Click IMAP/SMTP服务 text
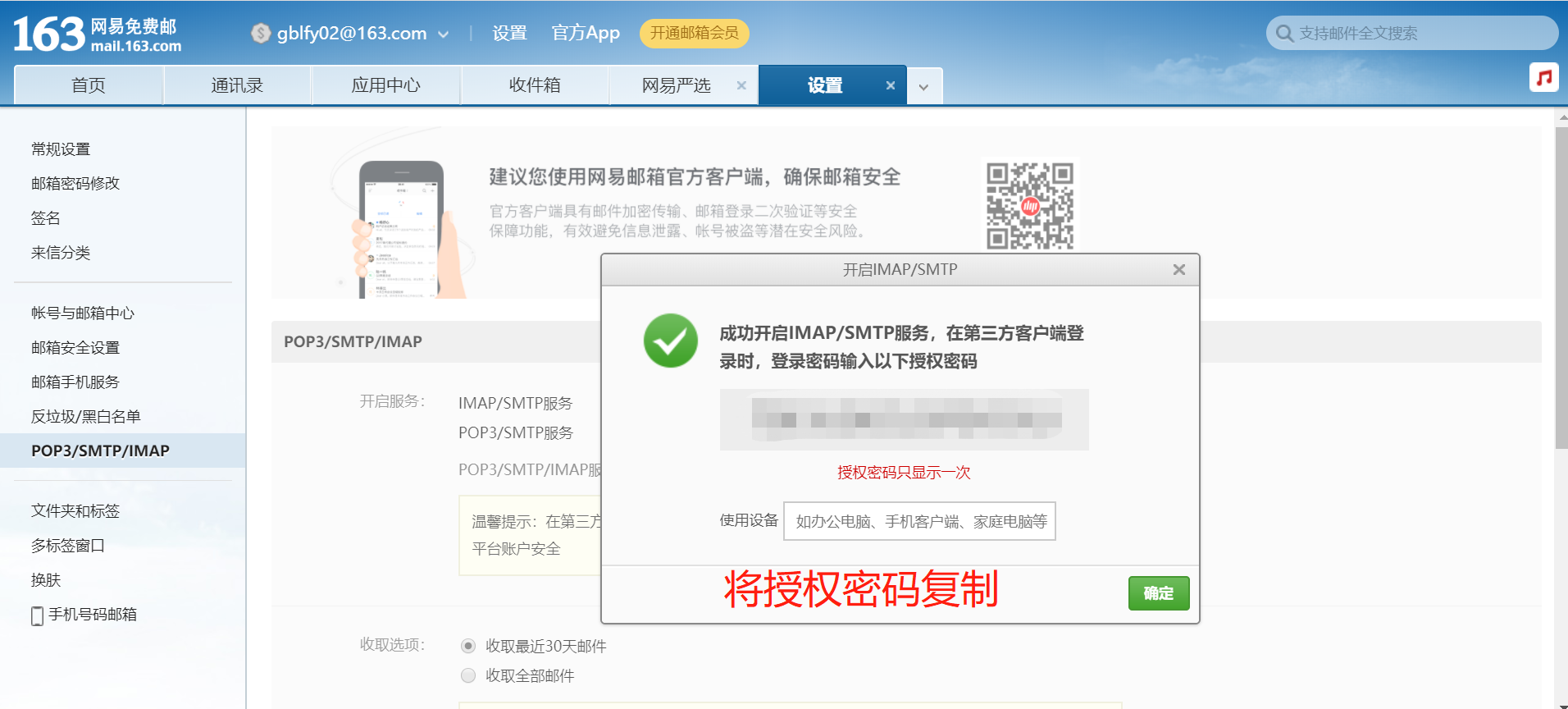 [515, 403]
